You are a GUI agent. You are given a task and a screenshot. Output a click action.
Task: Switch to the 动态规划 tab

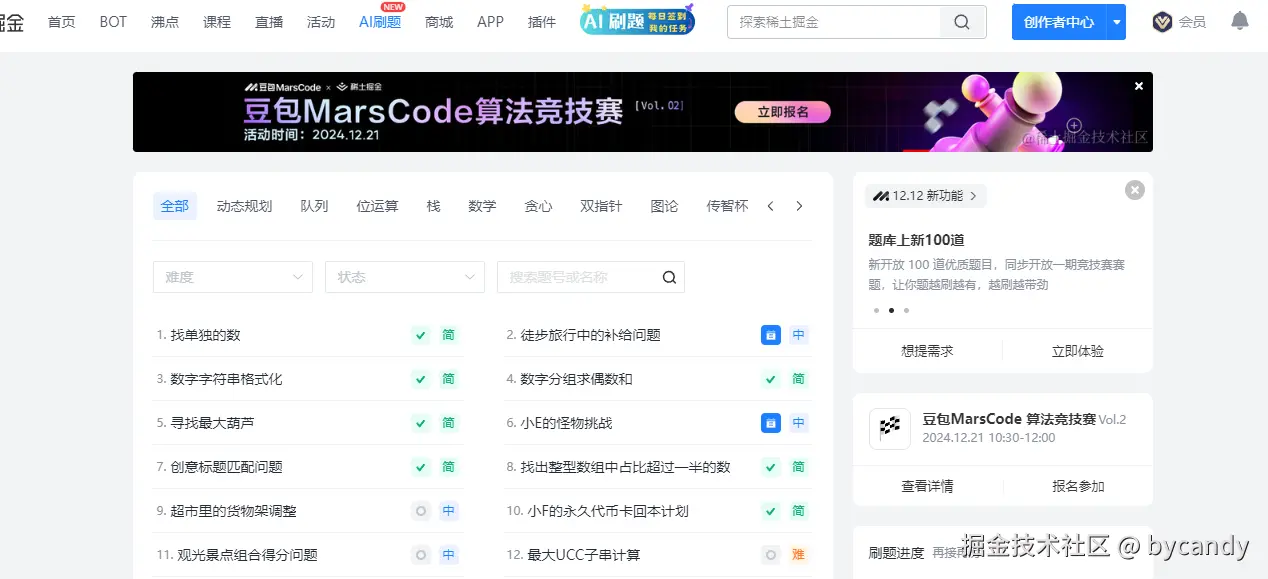pyautogui.click(x=244, y=206)
